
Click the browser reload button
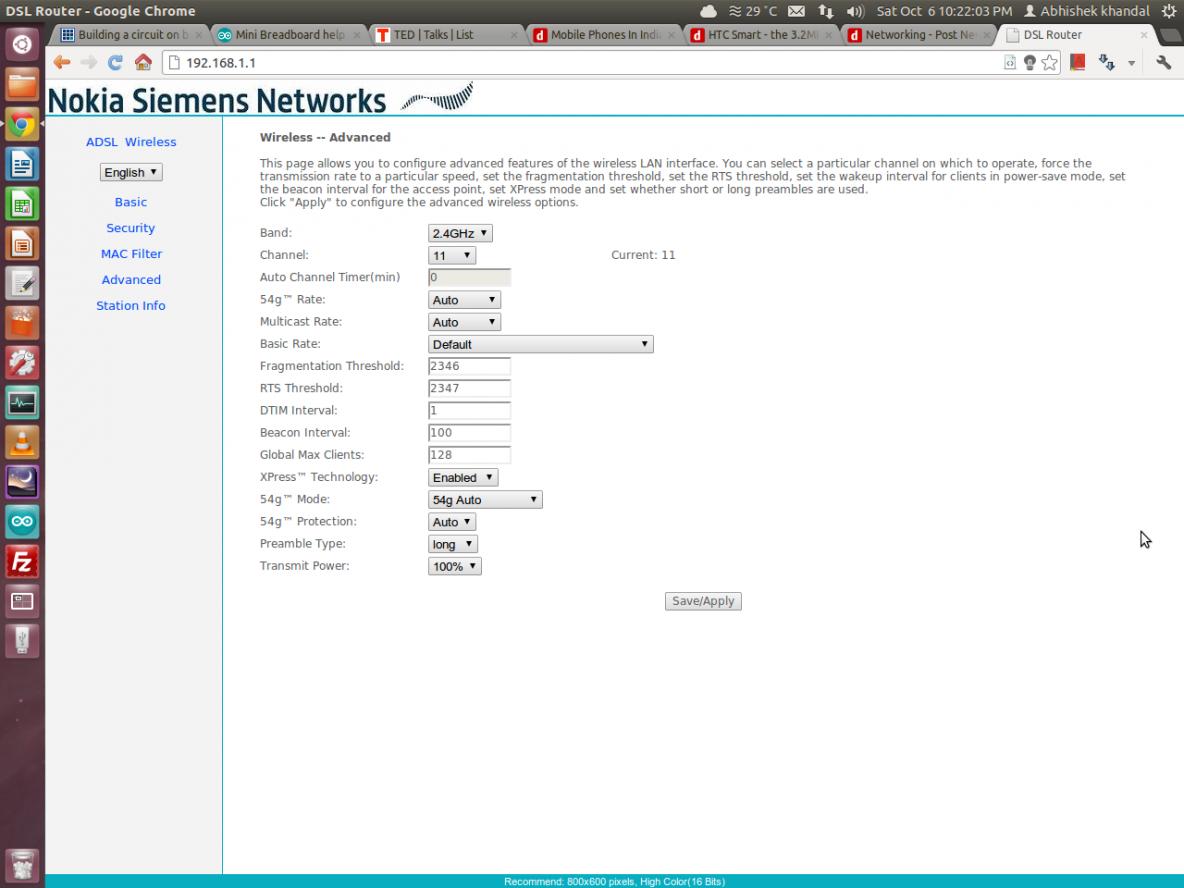(x=115, y=62)
